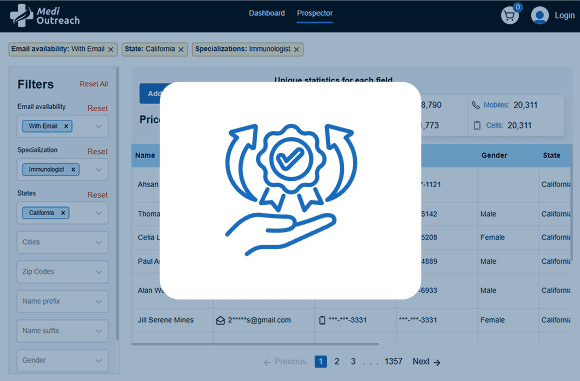580x381 pixels.
Task: Open the Name prefix dropdown
Action: click(x=63, y=301)
